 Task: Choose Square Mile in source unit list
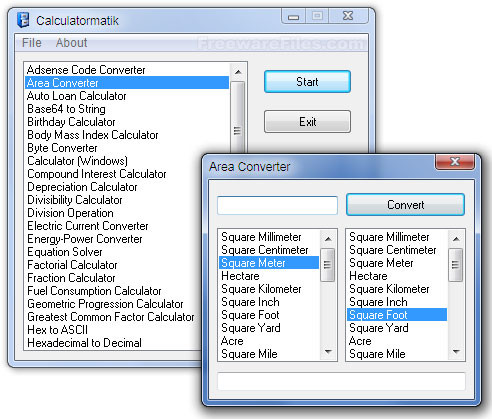(269, 354)
